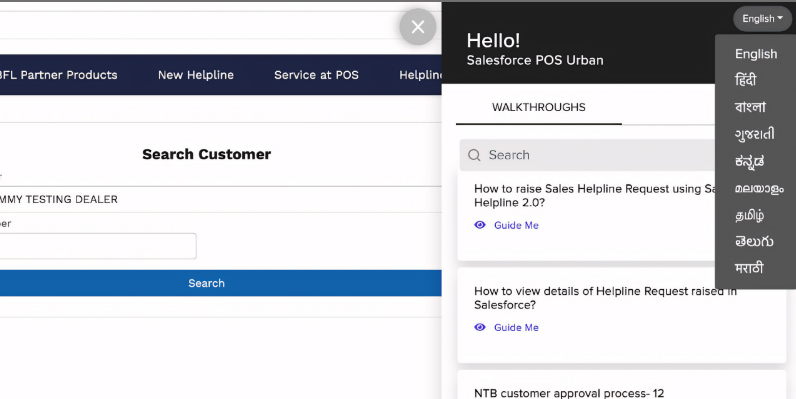Open the New Helpline nav item
The width and height of the screenshot is (796, 399).
pyautogui.click(x=196, y=75)
